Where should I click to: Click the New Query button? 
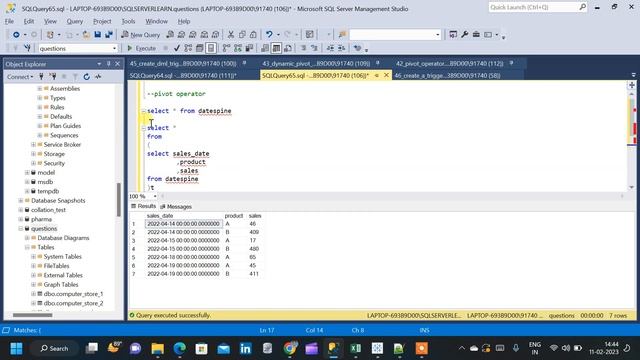tap(140, 35)
